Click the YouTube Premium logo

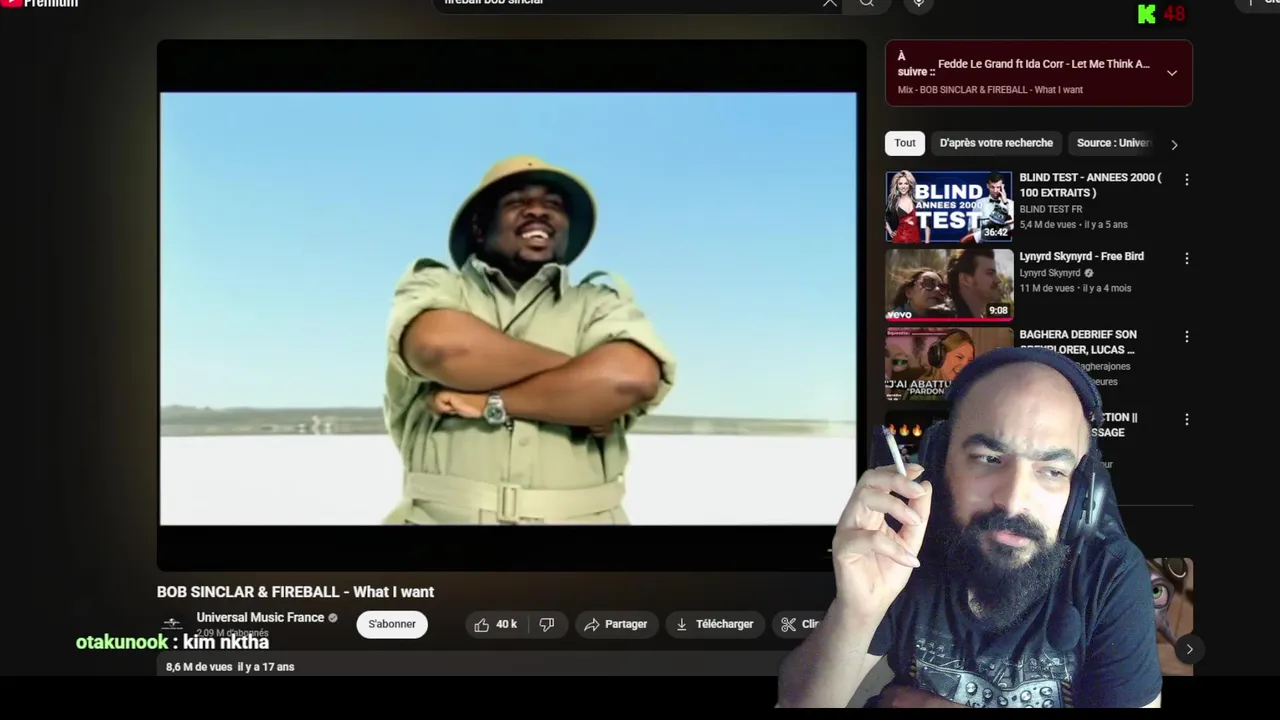40,4
